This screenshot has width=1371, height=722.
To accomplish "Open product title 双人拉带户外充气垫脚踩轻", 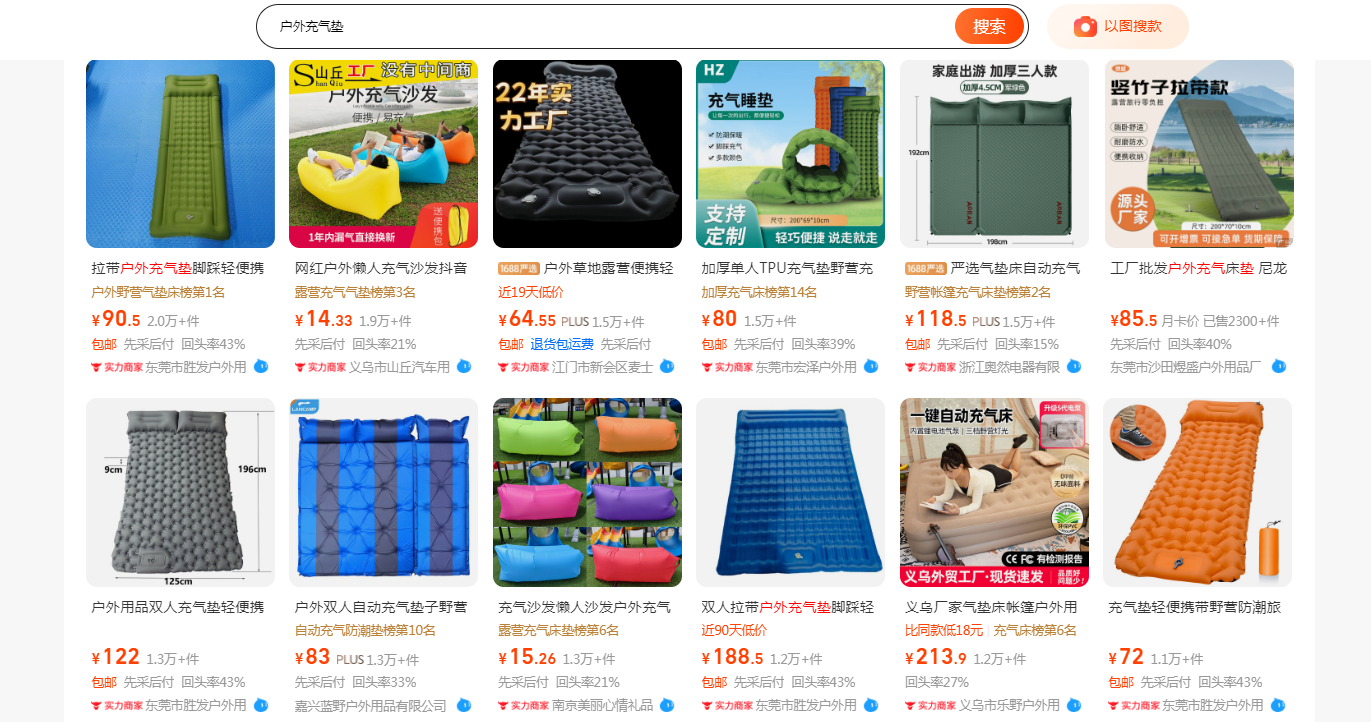I will coord(788,607).
